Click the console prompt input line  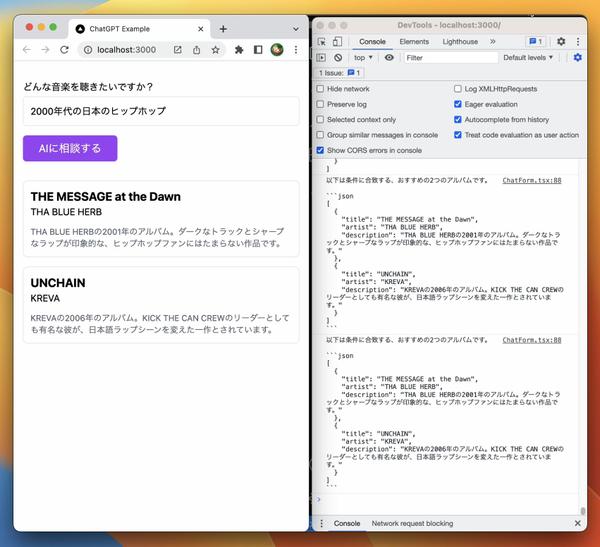(x=448, y=499)
